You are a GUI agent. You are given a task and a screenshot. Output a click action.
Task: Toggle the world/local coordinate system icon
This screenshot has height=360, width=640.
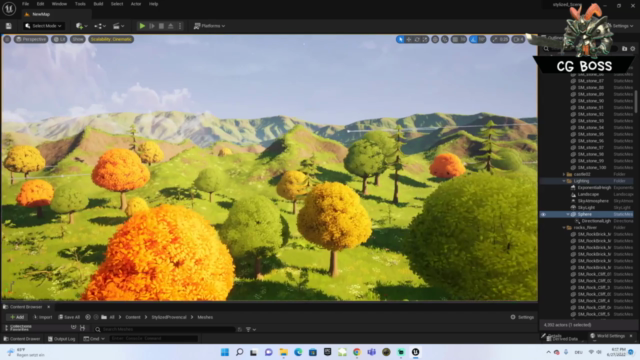(435, 39)
